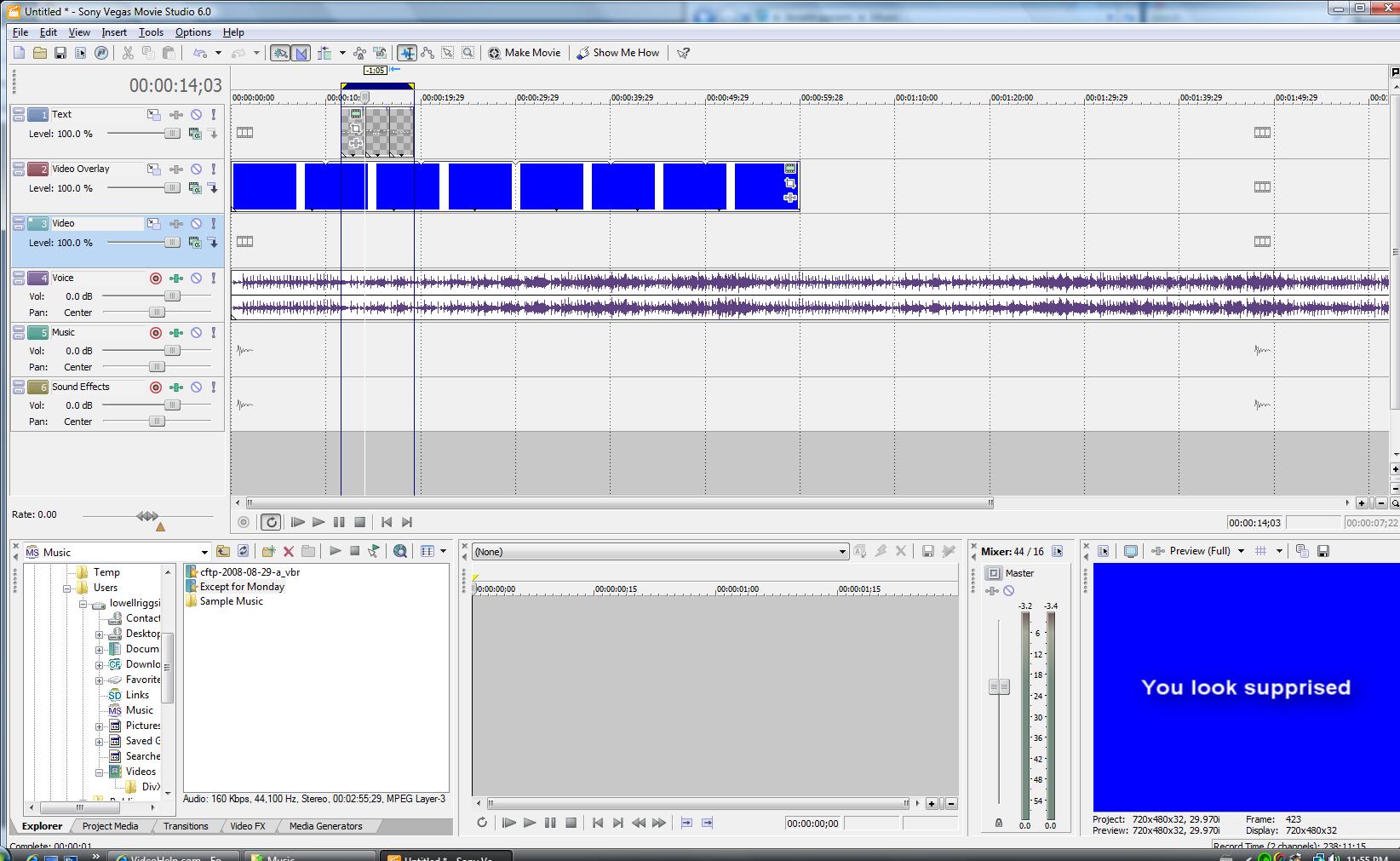Toggle Loop Playback below the timeline
Screen dimensions: 1400x861
[271, 522]
